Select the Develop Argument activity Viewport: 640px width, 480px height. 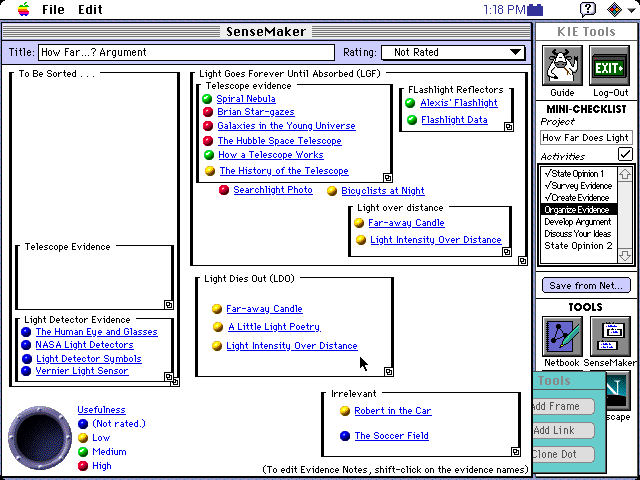click(579, 222)
